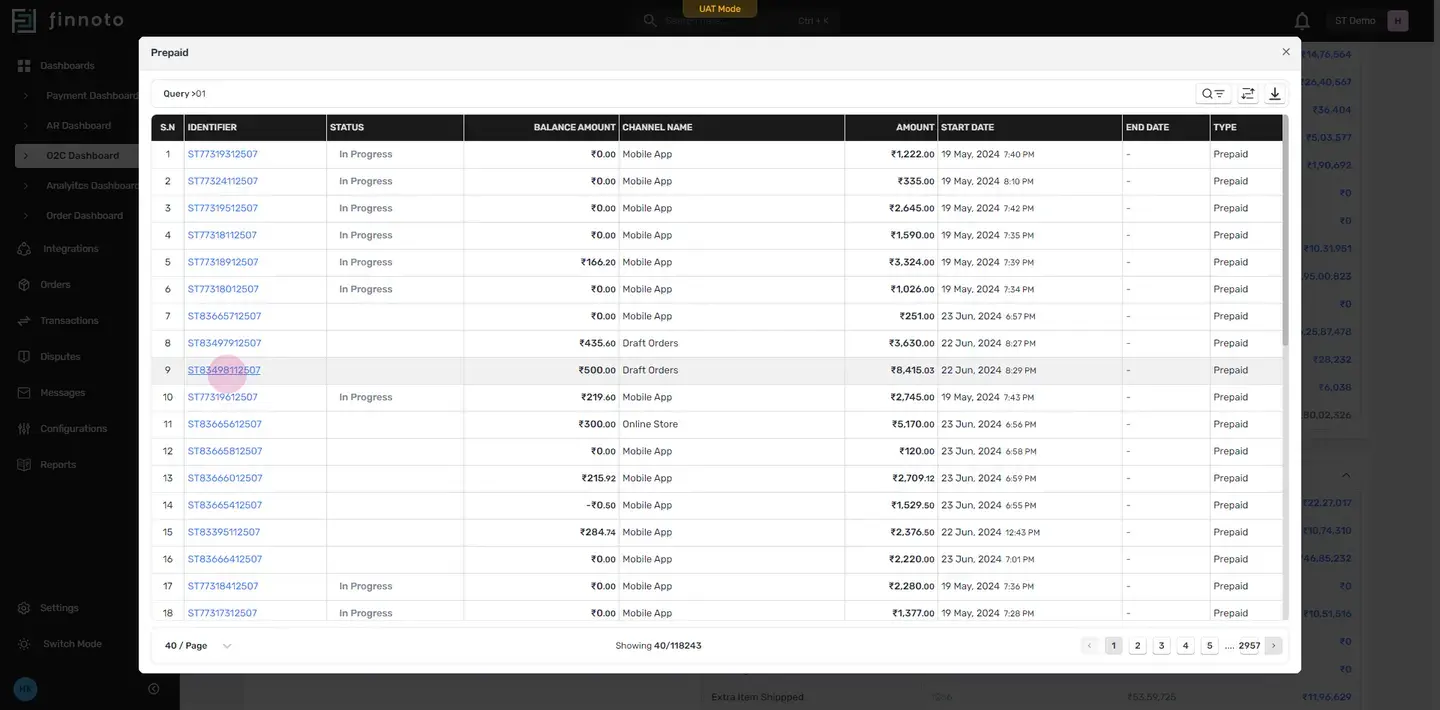This screenshot has width=1440, height=710.
Task: Click the Configurations sliders icon
Action: click(24, 429)
